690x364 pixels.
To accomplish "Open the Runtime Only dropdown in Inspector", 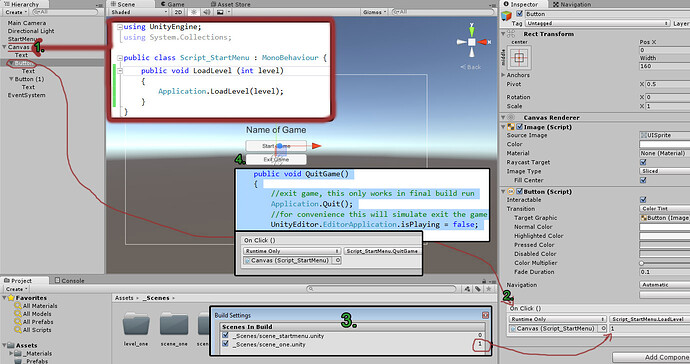I will tap(558, 319).
